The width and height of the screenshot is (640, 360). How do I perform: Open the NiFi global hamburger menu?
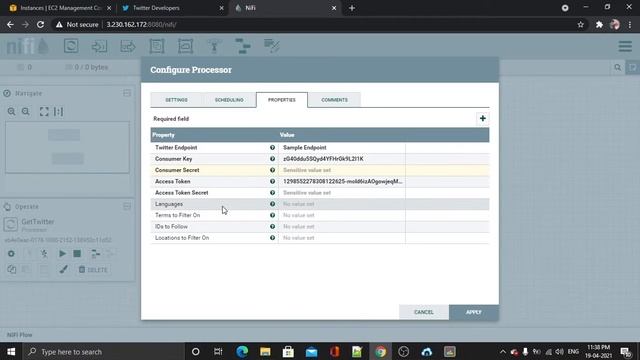pyautogui.click(x=625, y=46)
